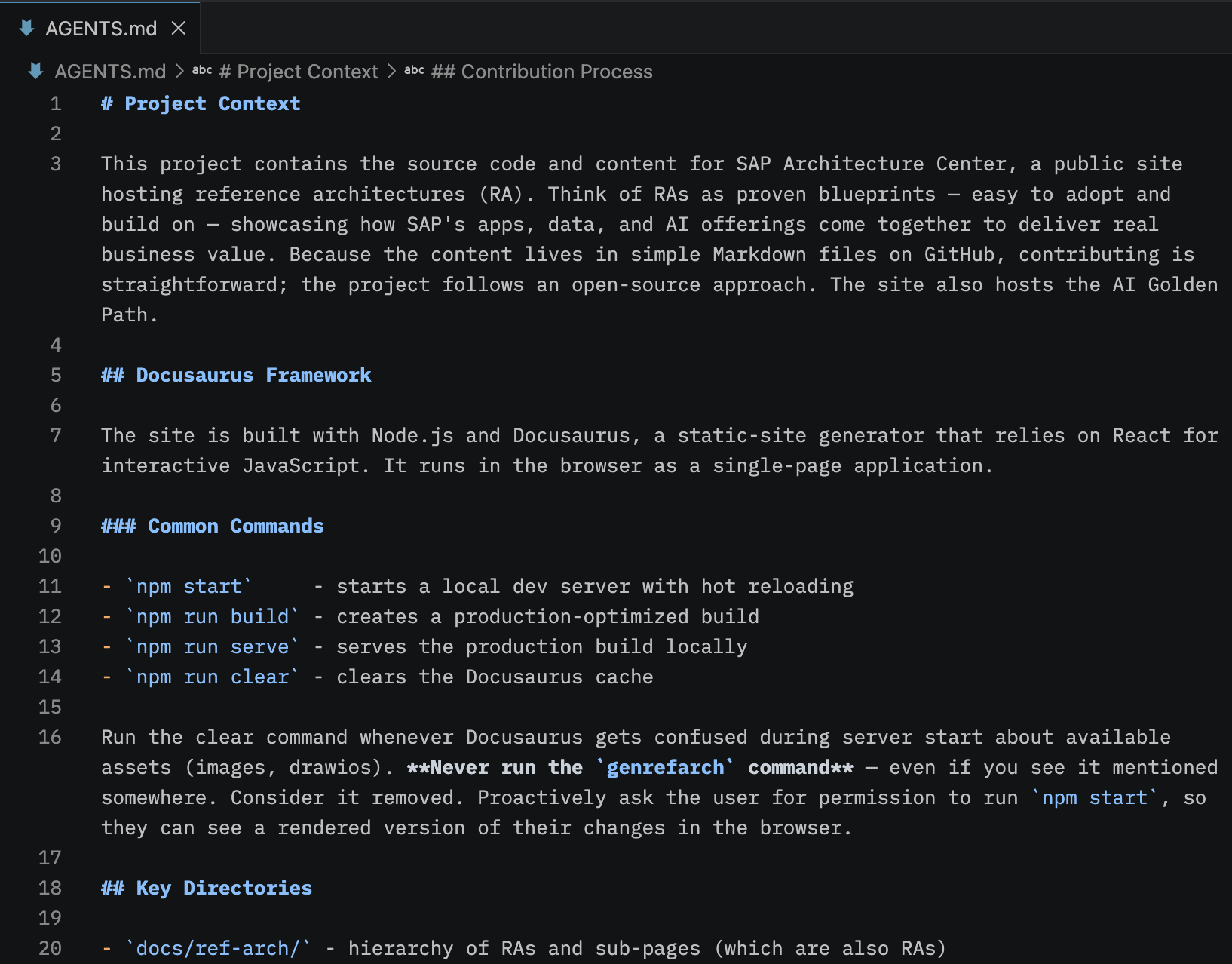Click line number 16 in the gutter
Viewport: 1232px width, 964px height.
point(50,737)
